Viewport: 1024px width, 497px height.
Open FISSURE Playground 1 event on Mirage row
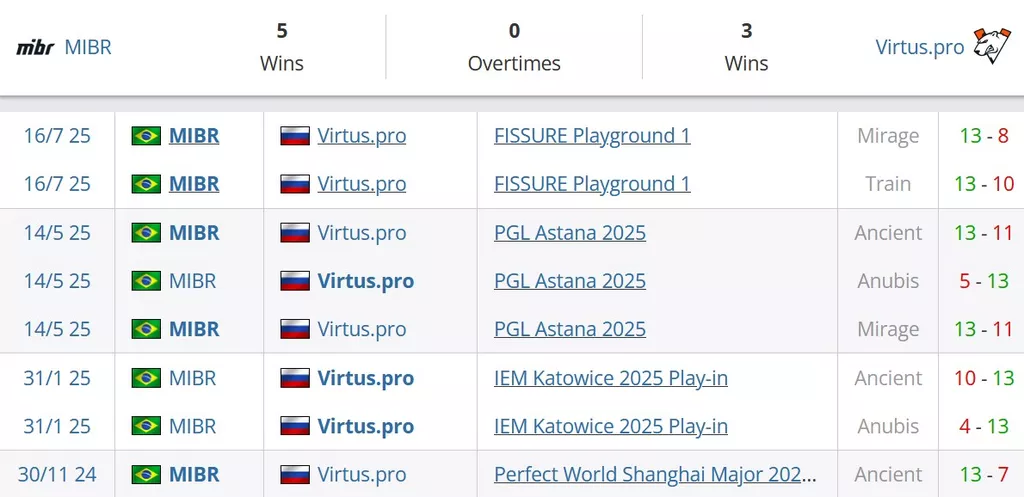(592, 136)
